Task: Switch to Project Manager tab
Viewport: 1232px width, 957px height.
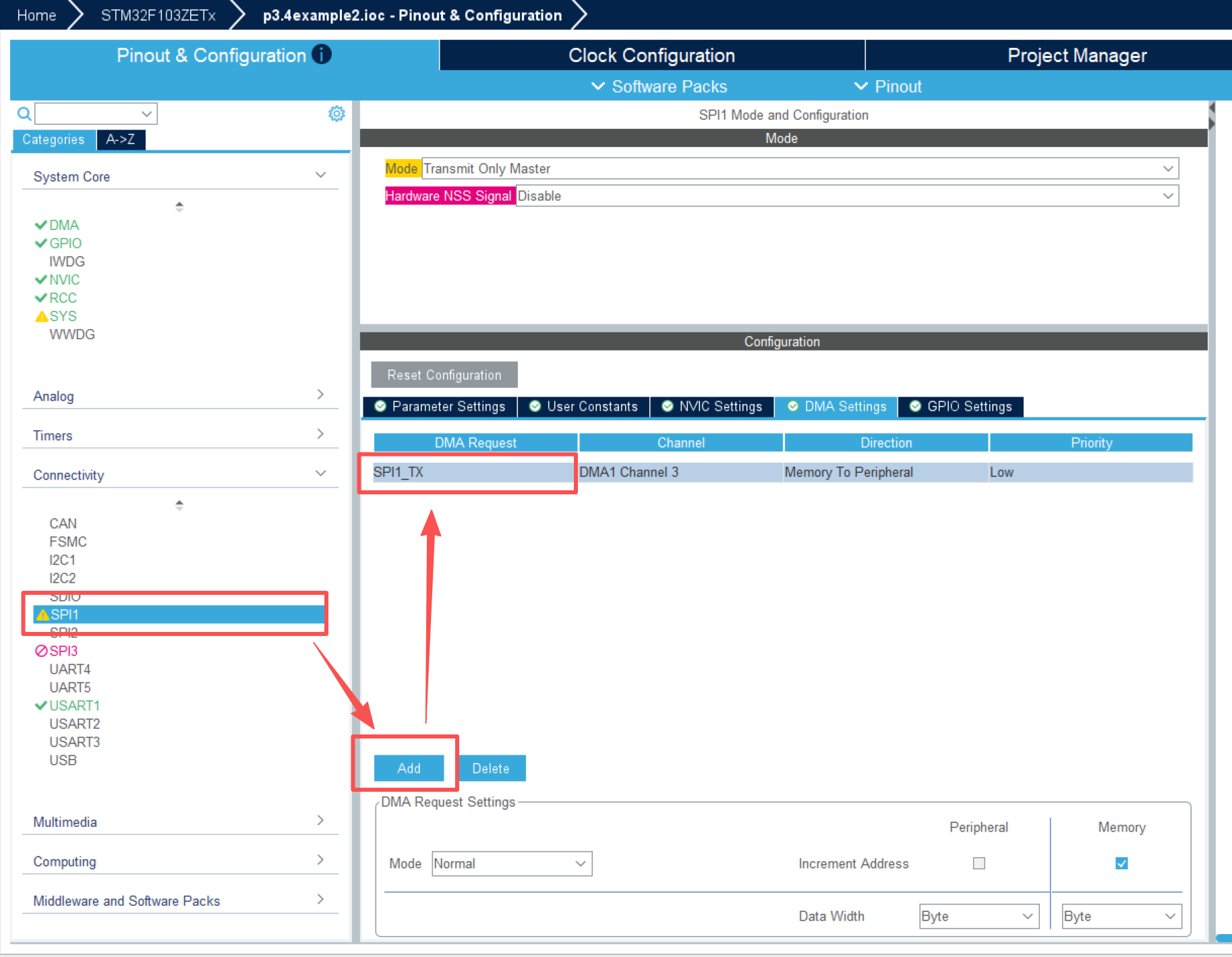Action: point(1076,55)
